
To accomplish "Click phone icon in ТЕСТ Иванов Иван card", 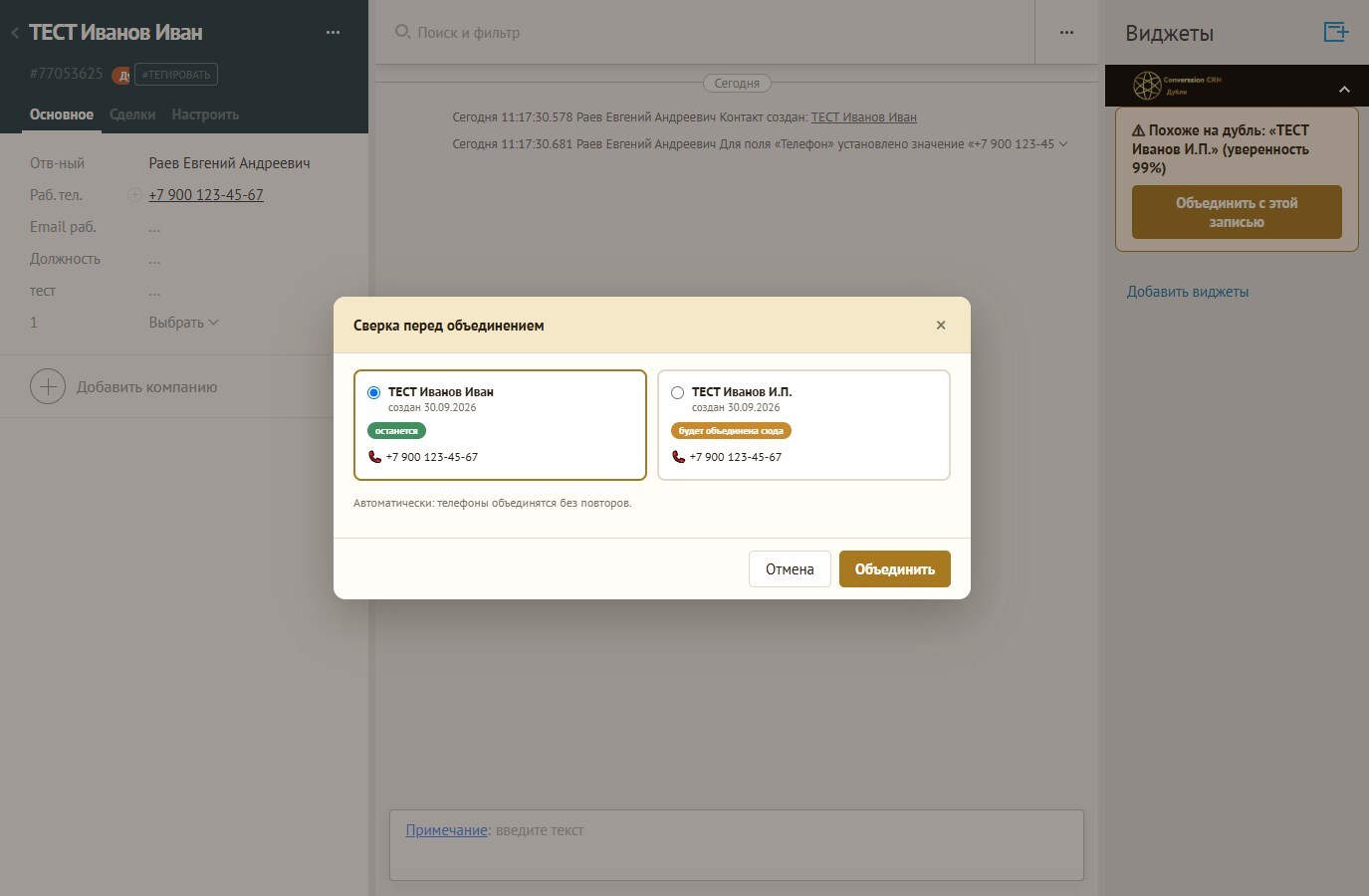I will pyautogui.click(x=375, y=457).
